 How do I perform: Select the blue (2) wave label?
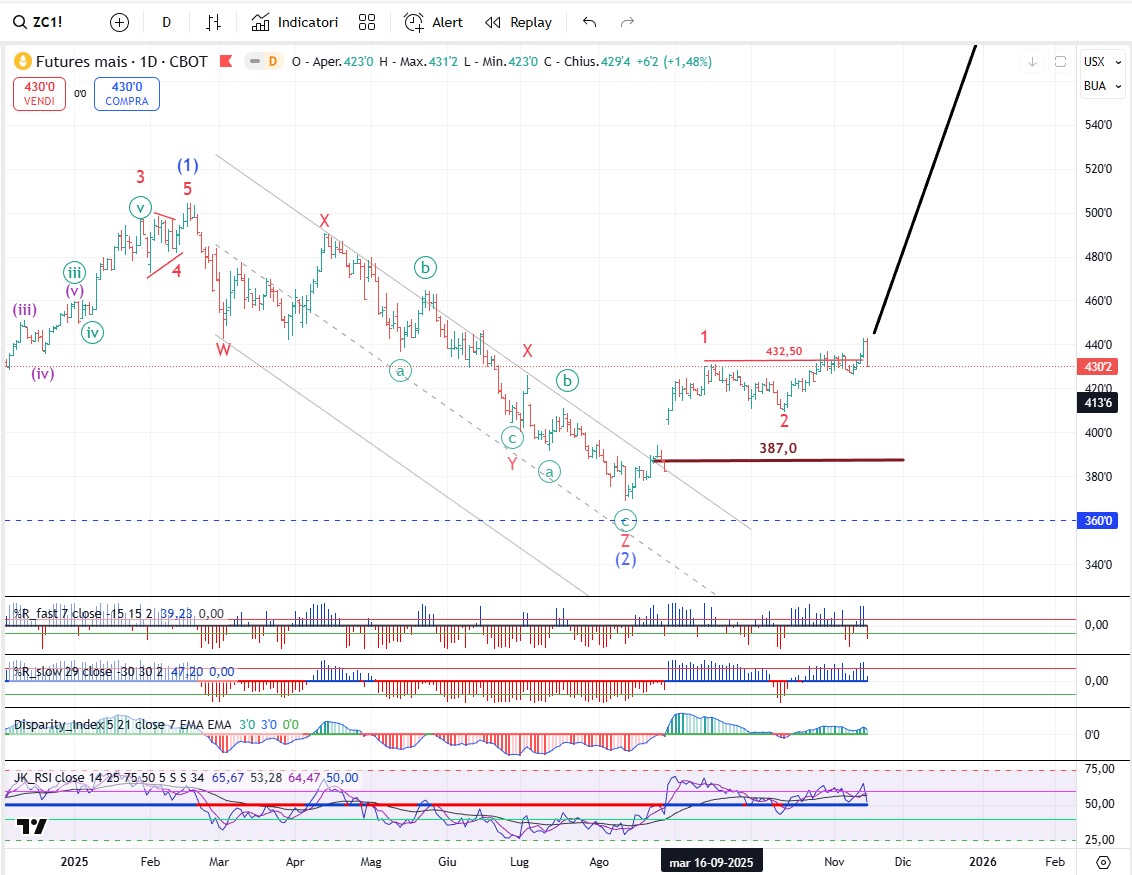tap(626, 560)
